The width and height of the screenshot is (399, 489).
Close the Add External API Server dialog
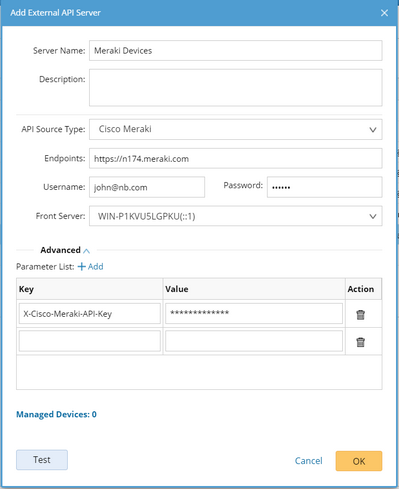384,13
